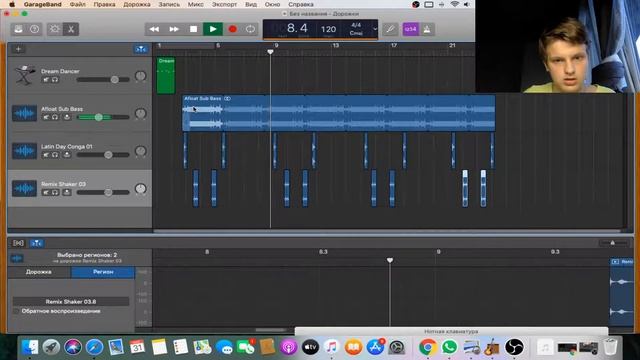The image size is (640, 360).
Task: Open WhatsApp from the Dock
Action: click(x=449, y=347)
